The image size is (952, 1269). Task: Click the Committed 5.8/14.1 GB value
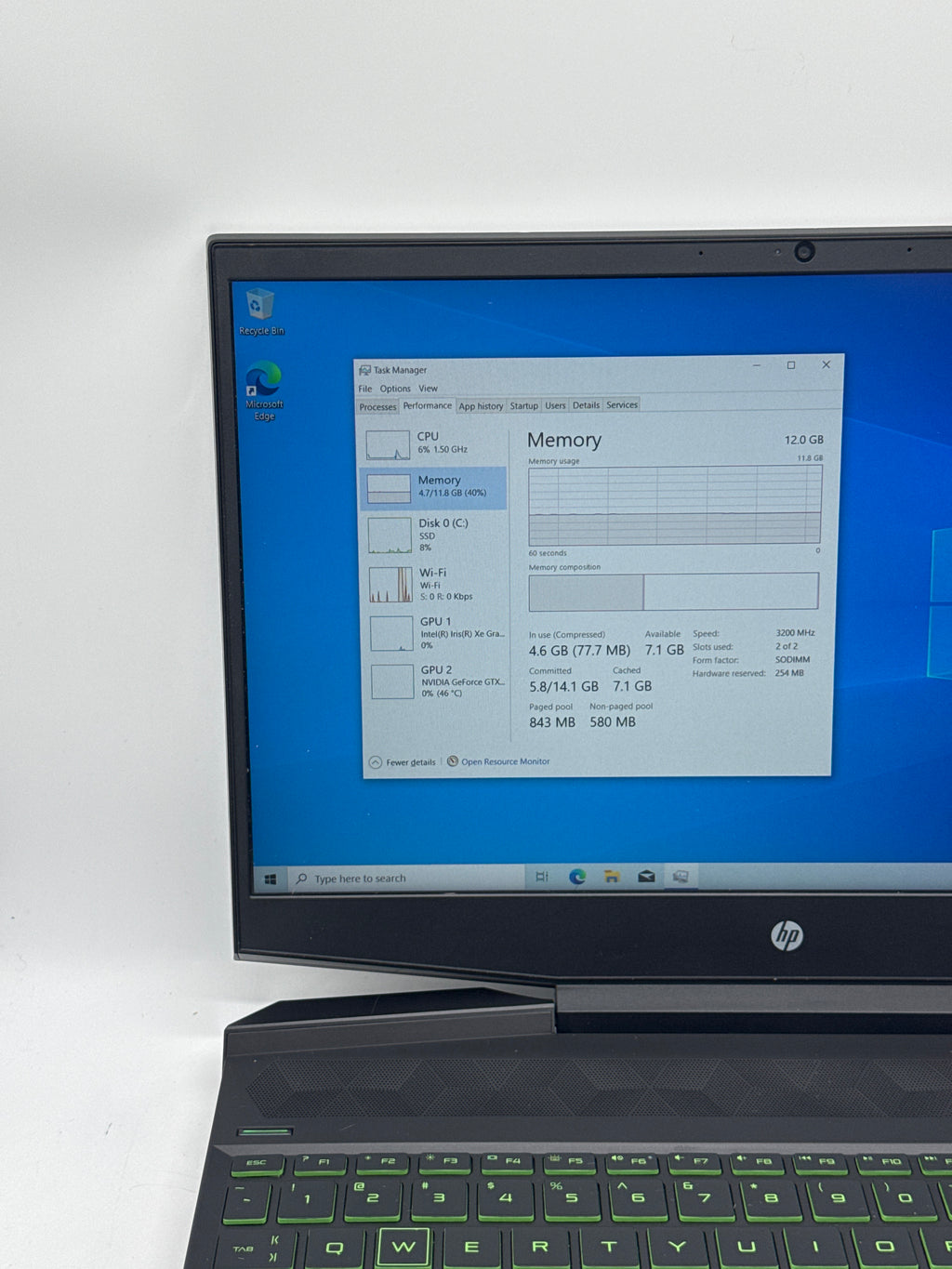(564, 686)
